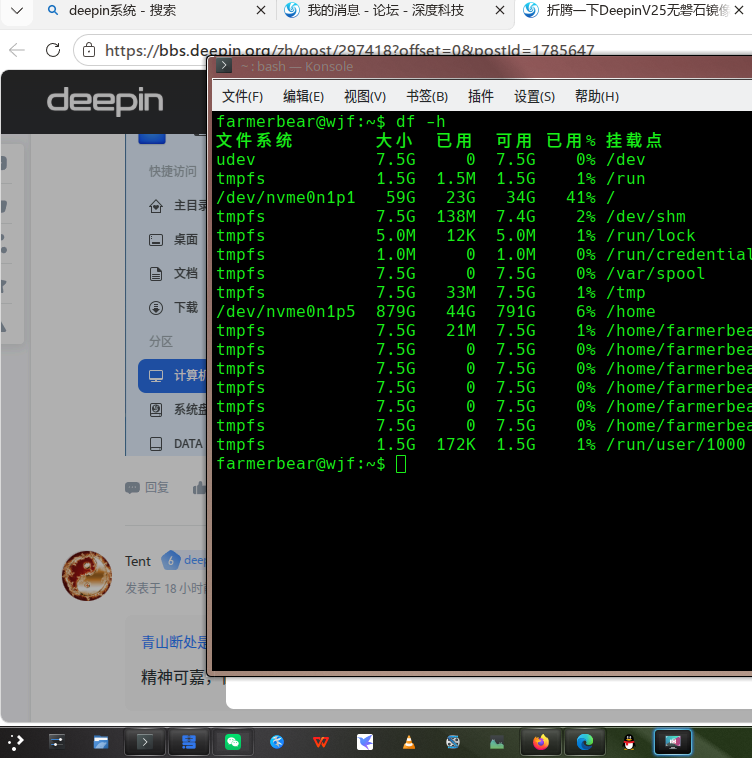Image resolution: width=752 pixels, height=758 pixels.
Task: Open the quoted "青山断处是" link
Action: (174, 642)
